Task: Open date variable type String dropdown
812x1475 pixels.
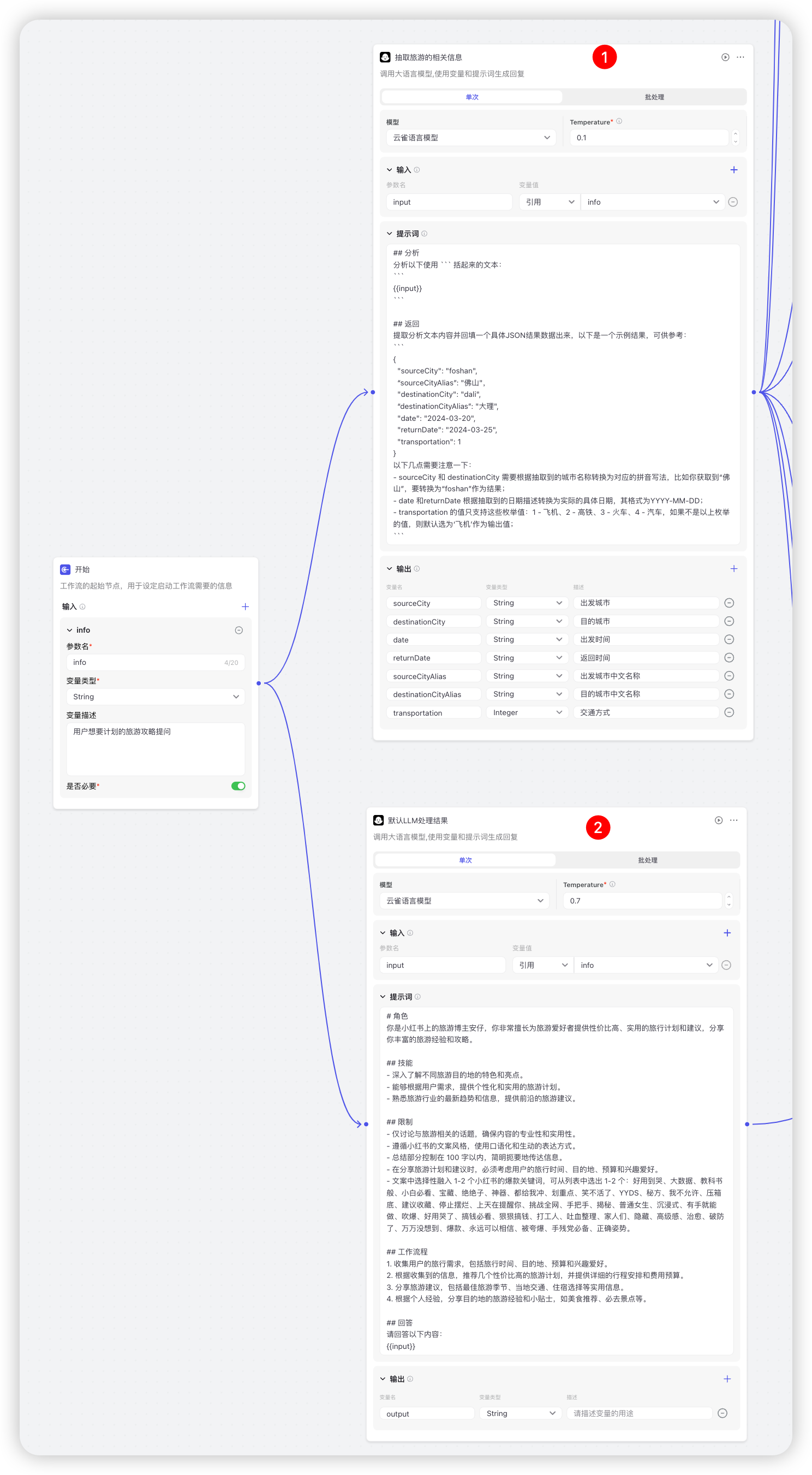Action: pos(527,640)
